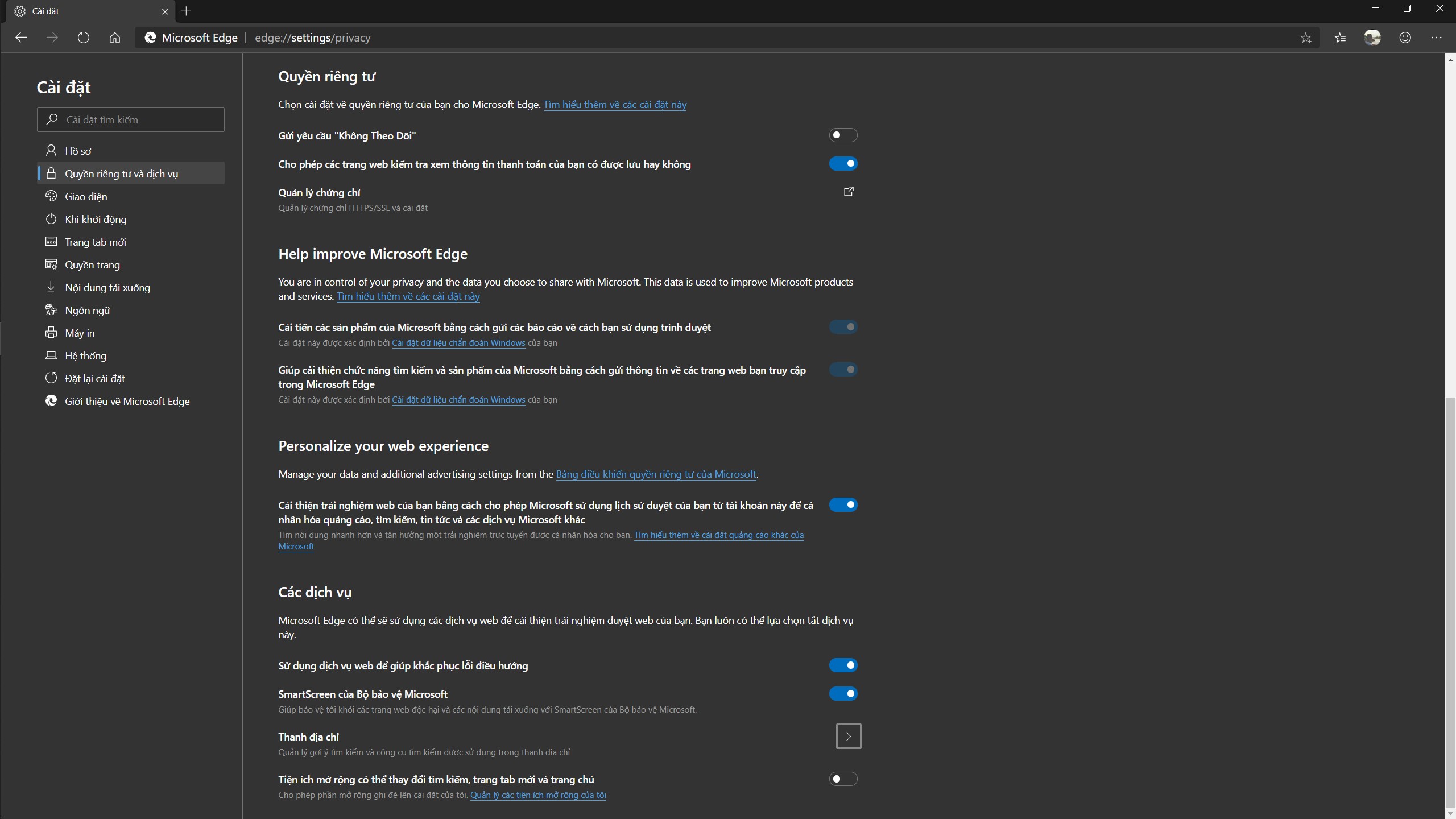
Task: Select the Cài đặt browser tab
Action: click(91, 11)
